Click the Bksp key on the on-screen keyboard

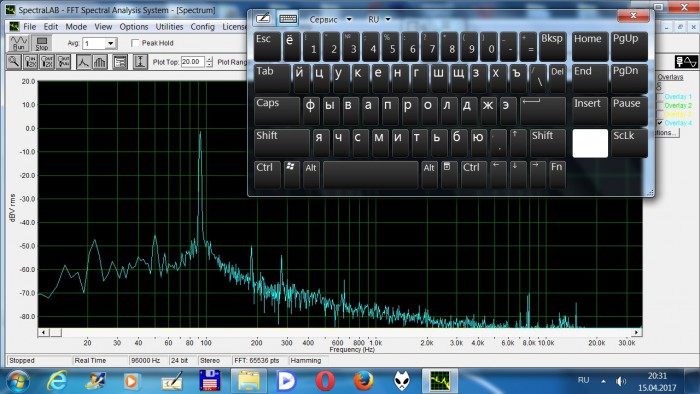click(553, 46)
